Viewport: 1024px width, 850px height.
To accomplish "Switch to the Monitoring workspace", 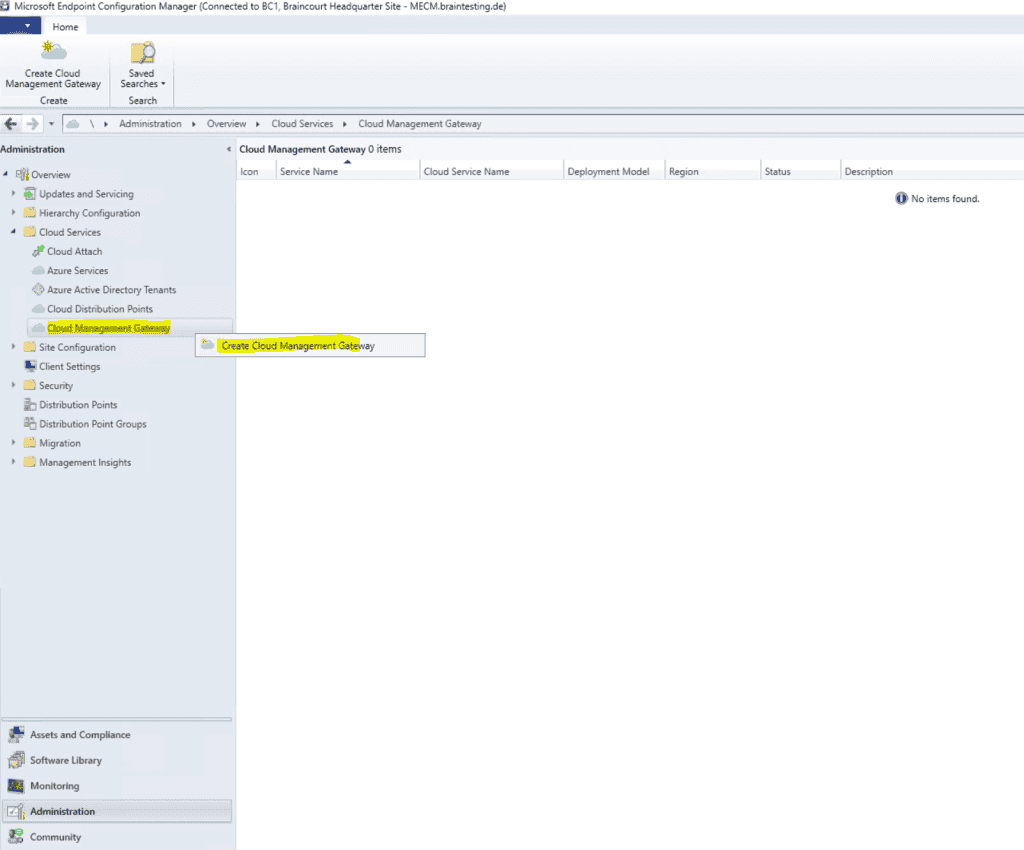I will pyautogui.click(x=57, y=785).
